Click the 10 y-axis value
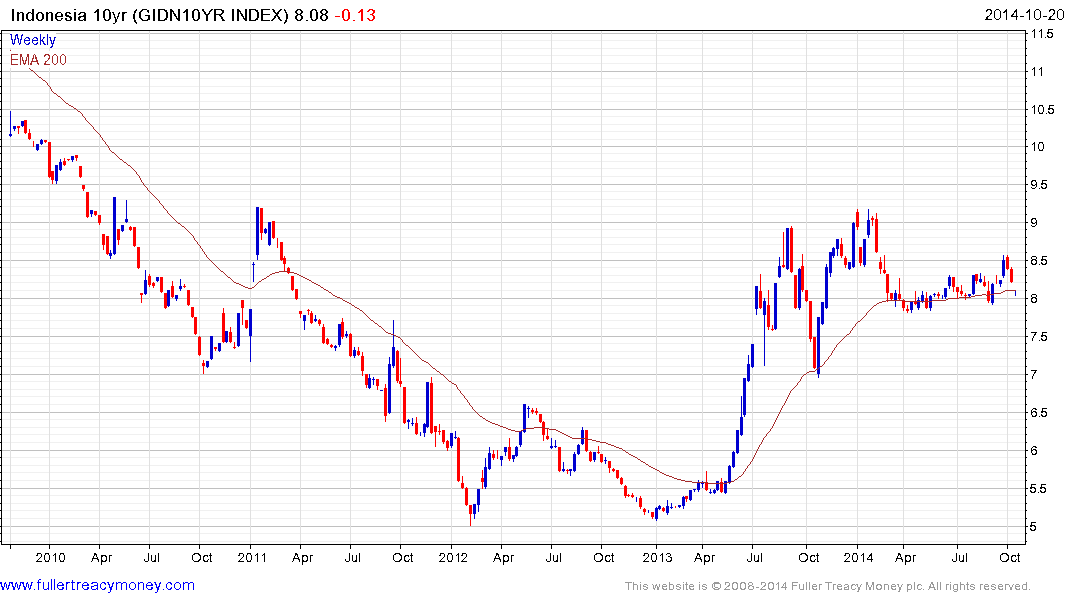The width and height of the screenshot is (1075, 600). (1038, 147)
